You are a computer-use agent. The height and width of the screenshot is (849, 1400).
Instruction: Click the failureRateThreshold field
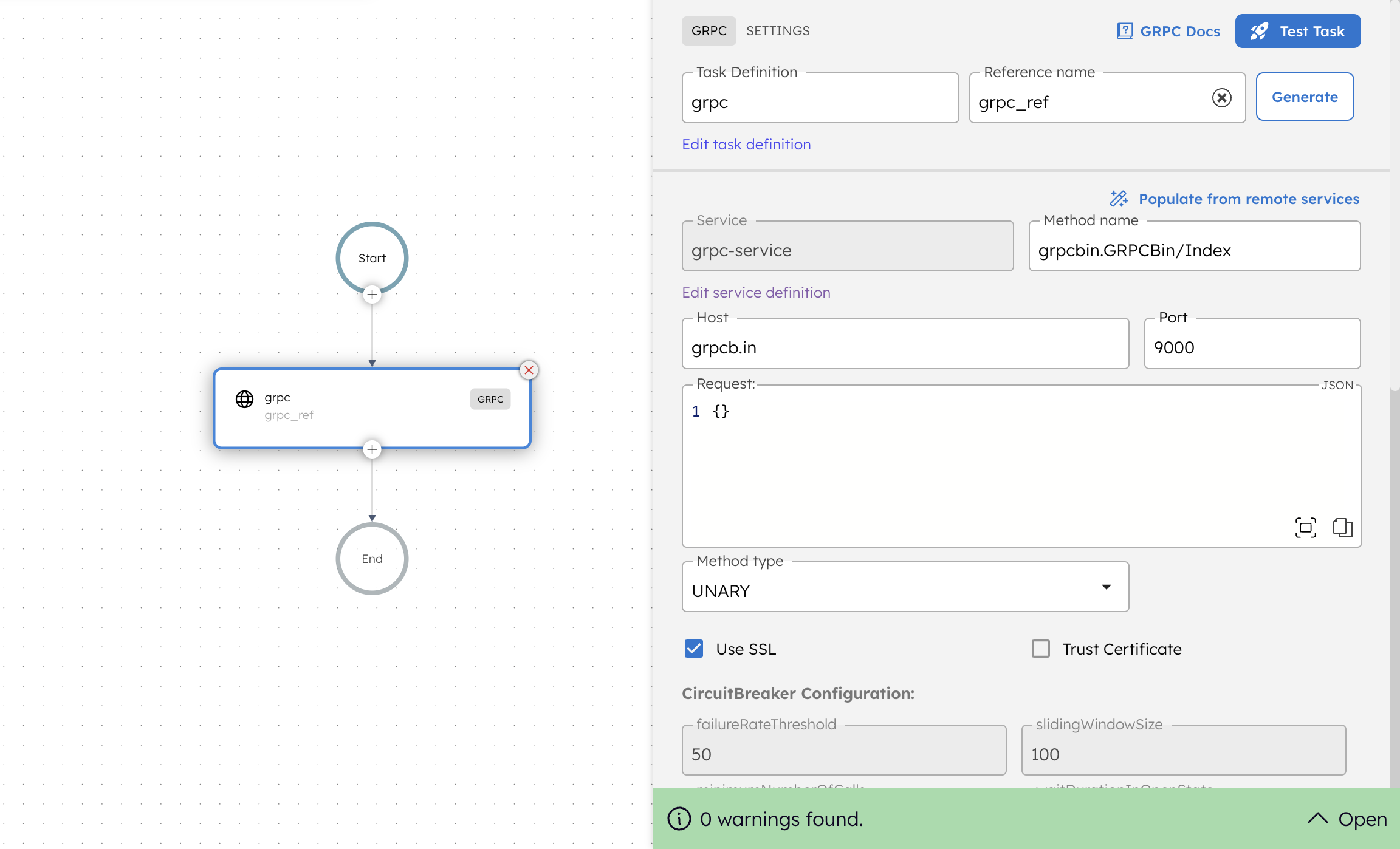coord(844,751)
